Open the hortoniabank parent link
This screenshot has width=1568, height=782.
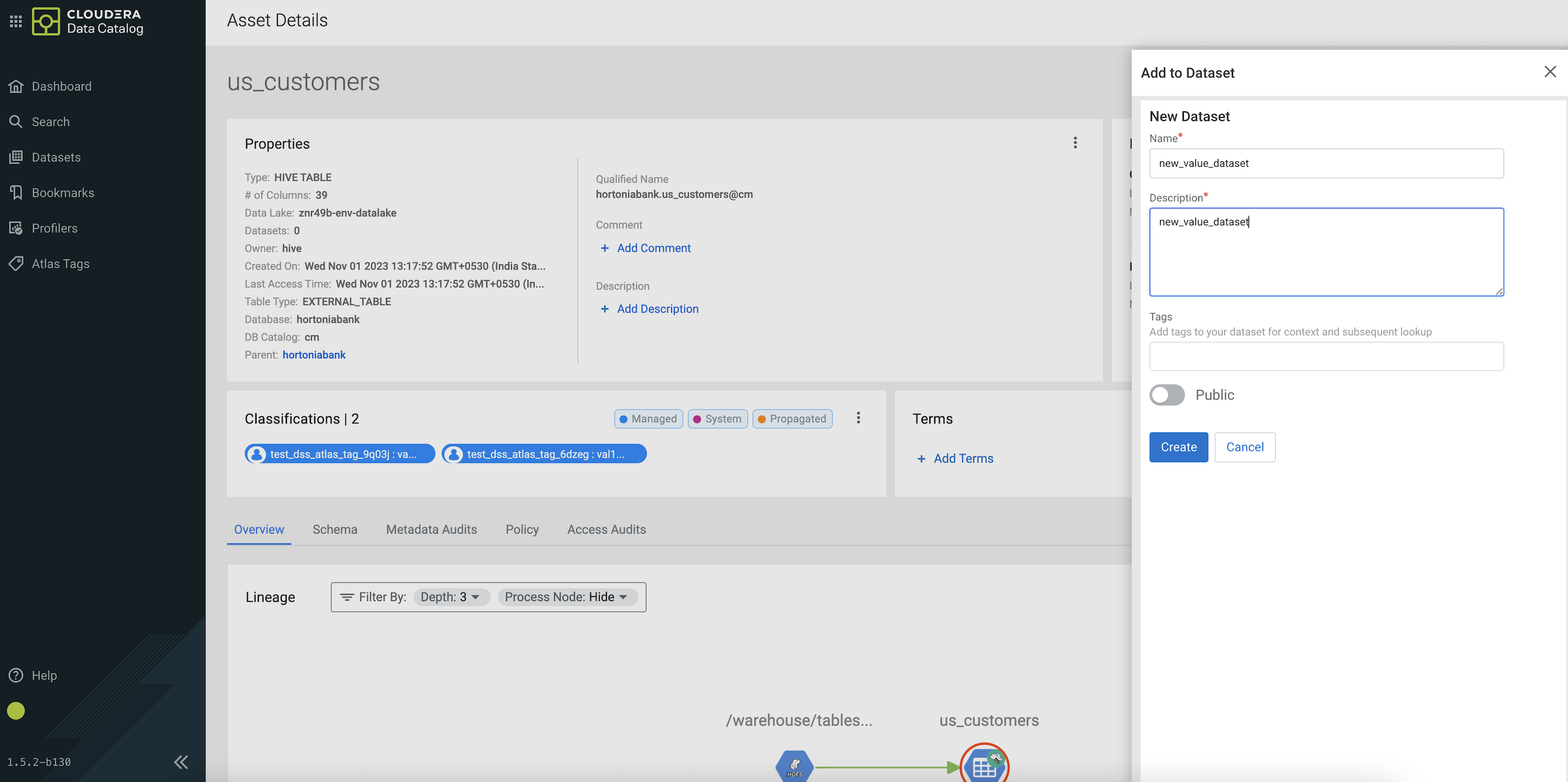tap(314, 355)
